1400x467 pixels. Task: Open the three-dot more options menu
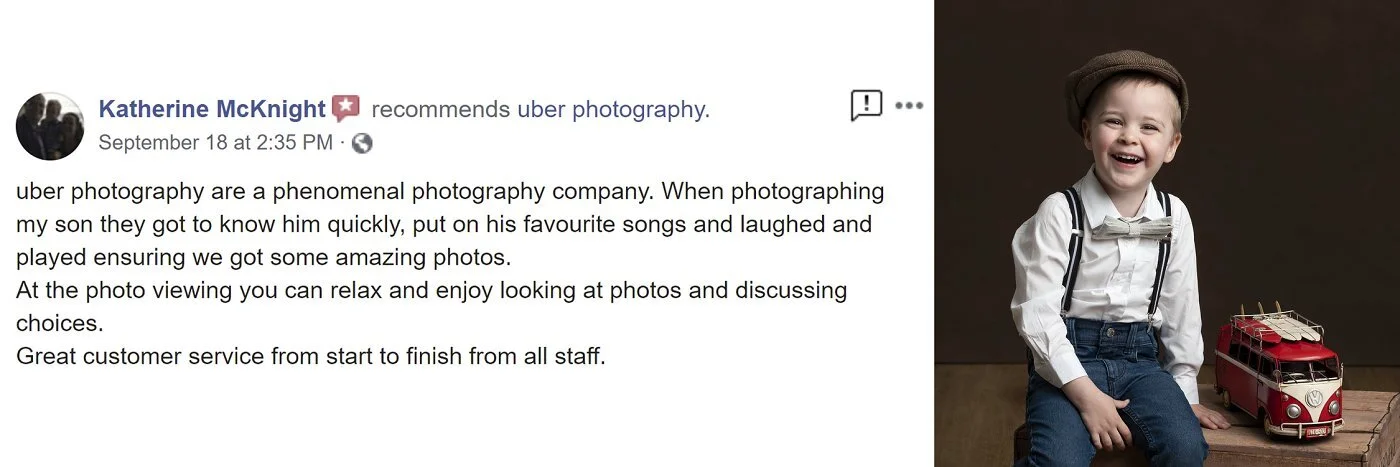pos(908,105)
